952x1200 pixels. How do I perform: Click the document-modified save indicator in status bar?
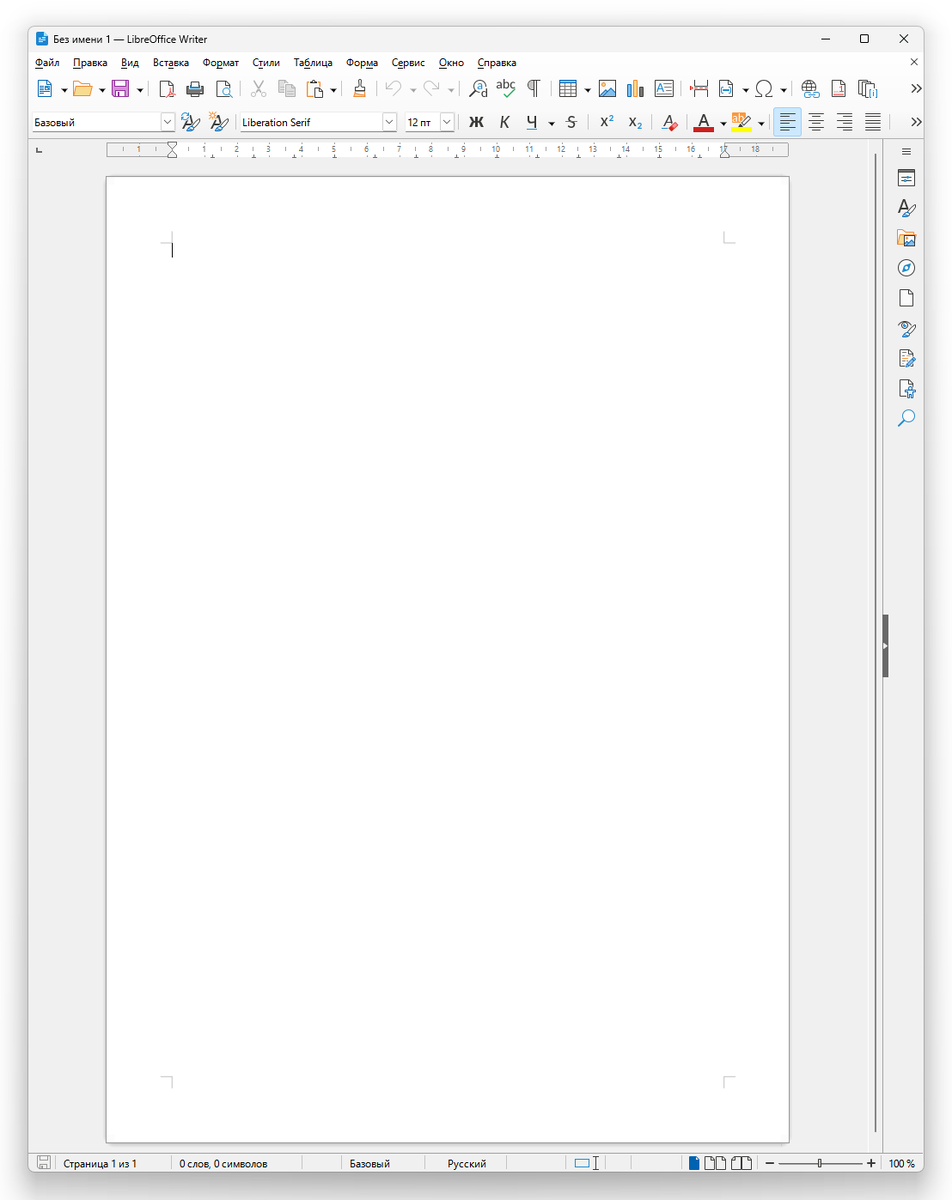coord(44,1163)
